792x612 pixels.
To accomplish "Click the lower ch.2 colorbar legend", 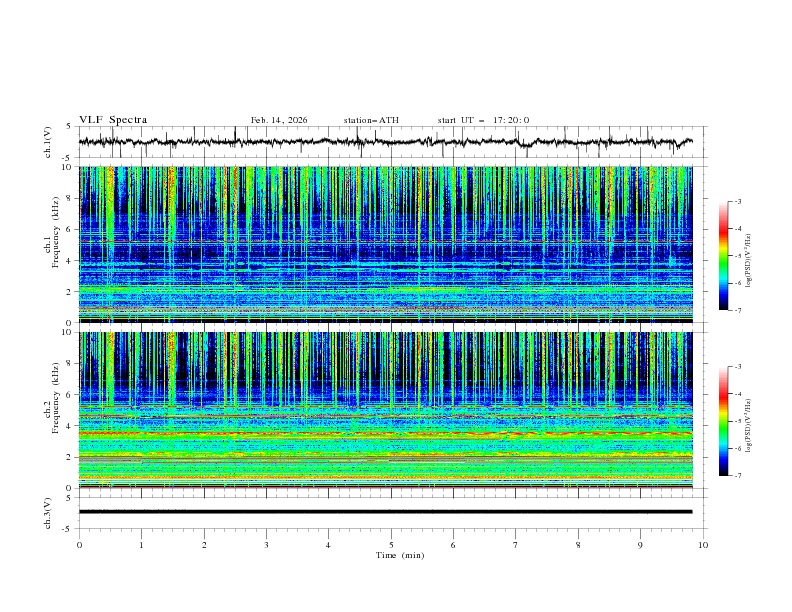I will tap(723, 421).
